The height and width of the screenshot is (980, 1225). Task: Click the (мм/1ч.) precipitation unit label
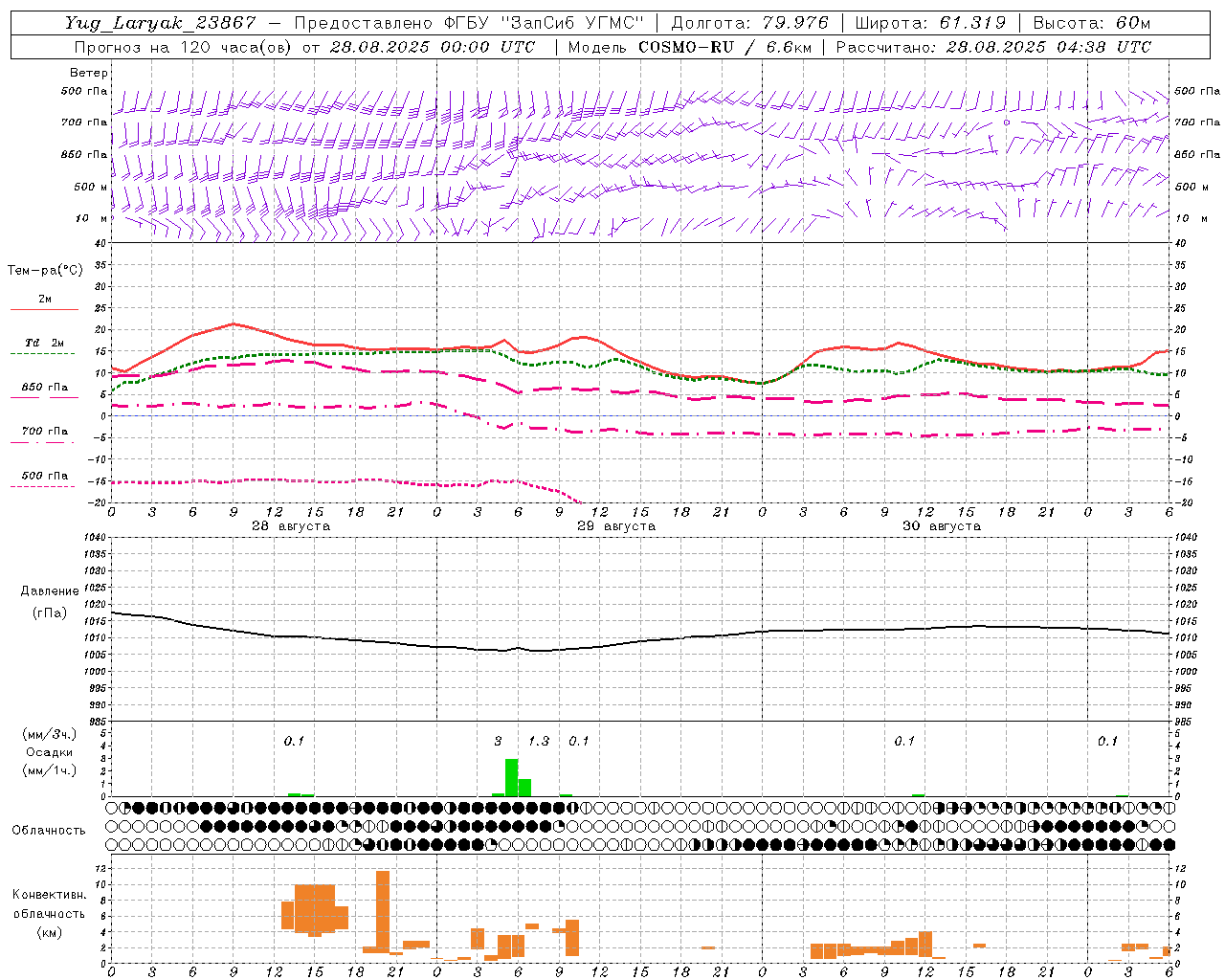pos(50,770)
